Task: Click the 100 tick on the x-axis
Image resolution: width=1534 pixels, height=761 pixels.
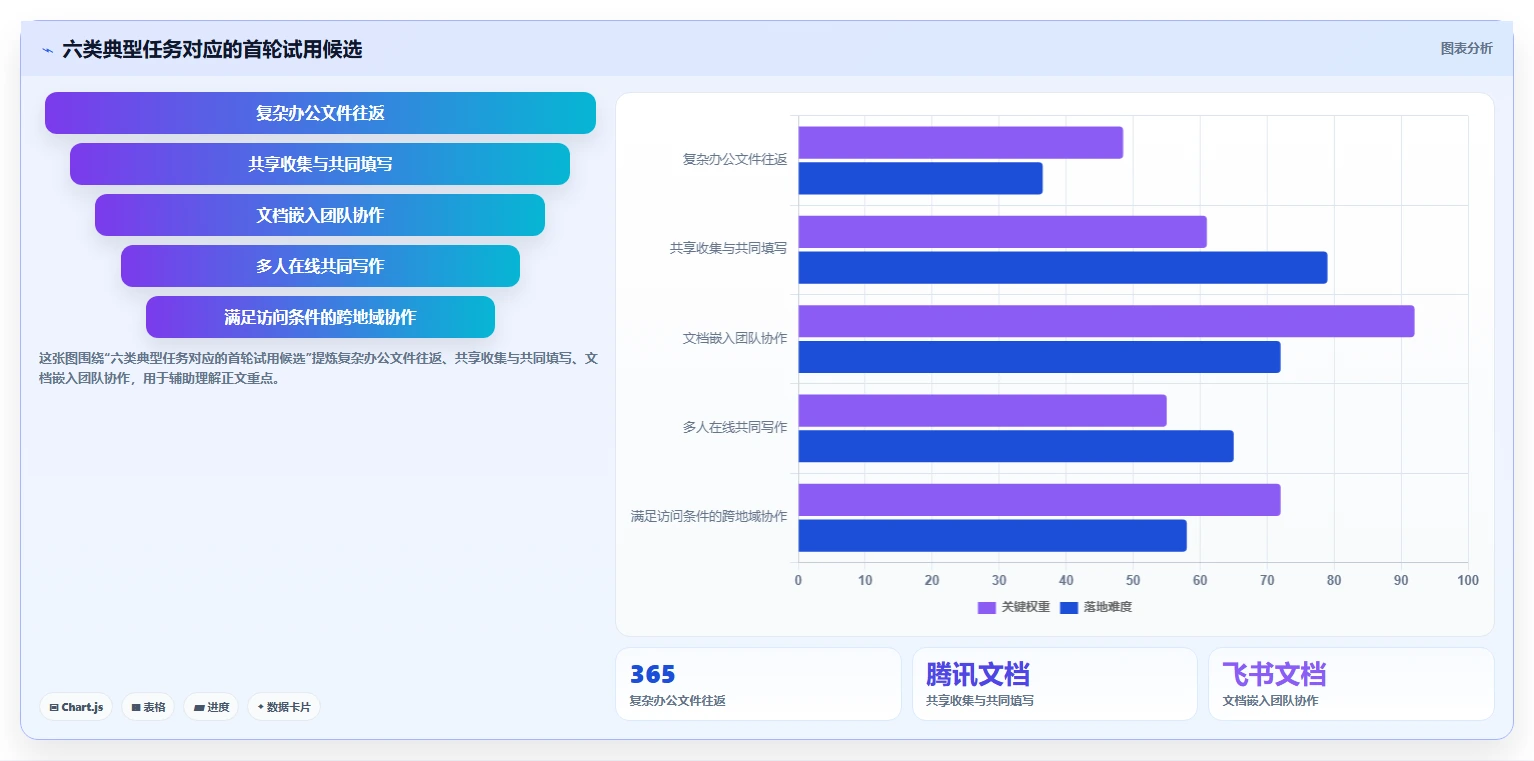Action: (1467, 580)
